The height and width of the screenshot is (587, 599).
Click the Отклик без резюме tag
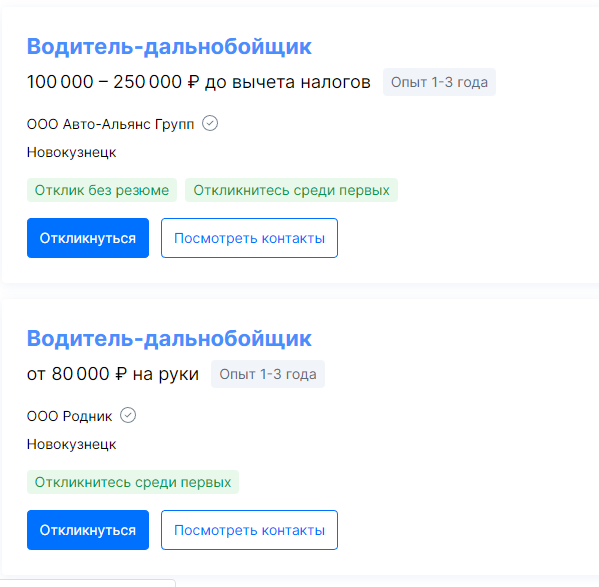[x=102, y=190]
